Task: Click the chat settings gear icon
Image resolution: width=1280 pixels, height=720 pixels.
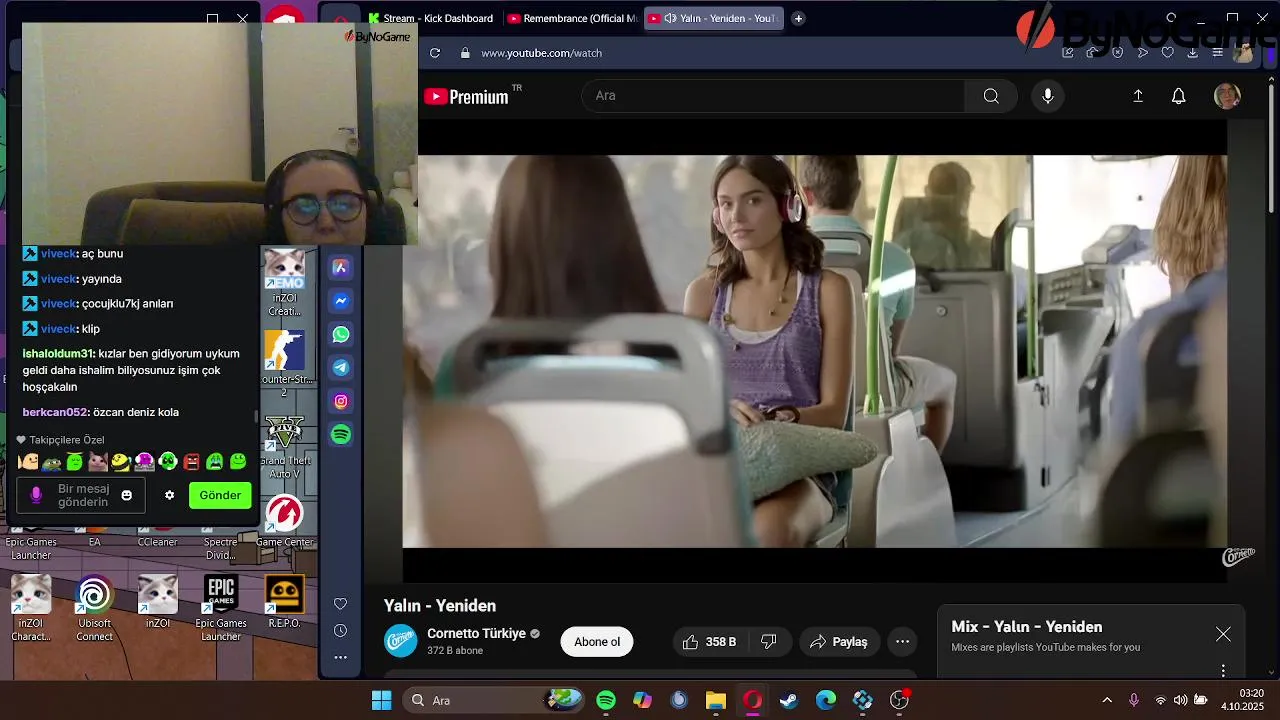Action: click(170, 495)
